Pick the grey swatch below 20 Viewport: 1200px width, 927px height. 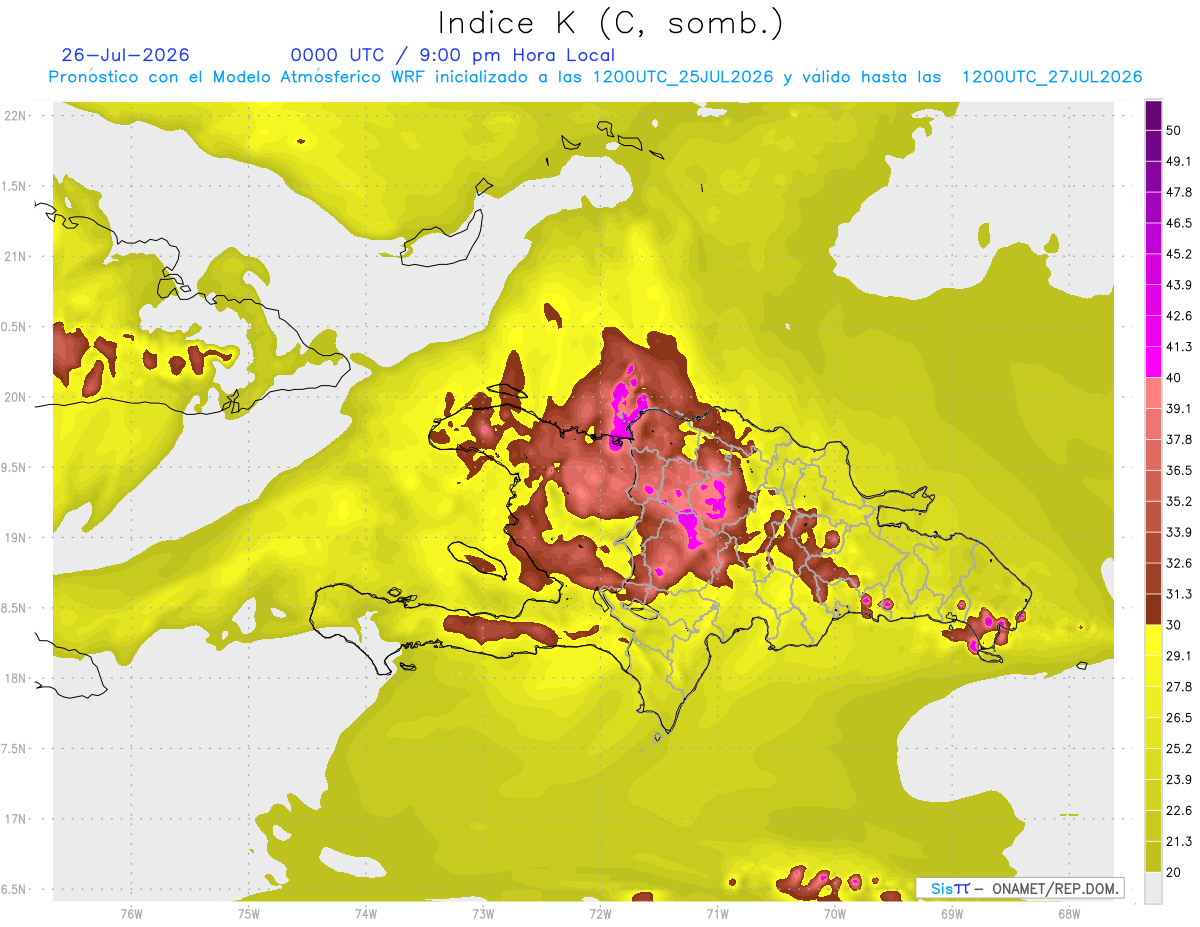(x=1154, y=888)
